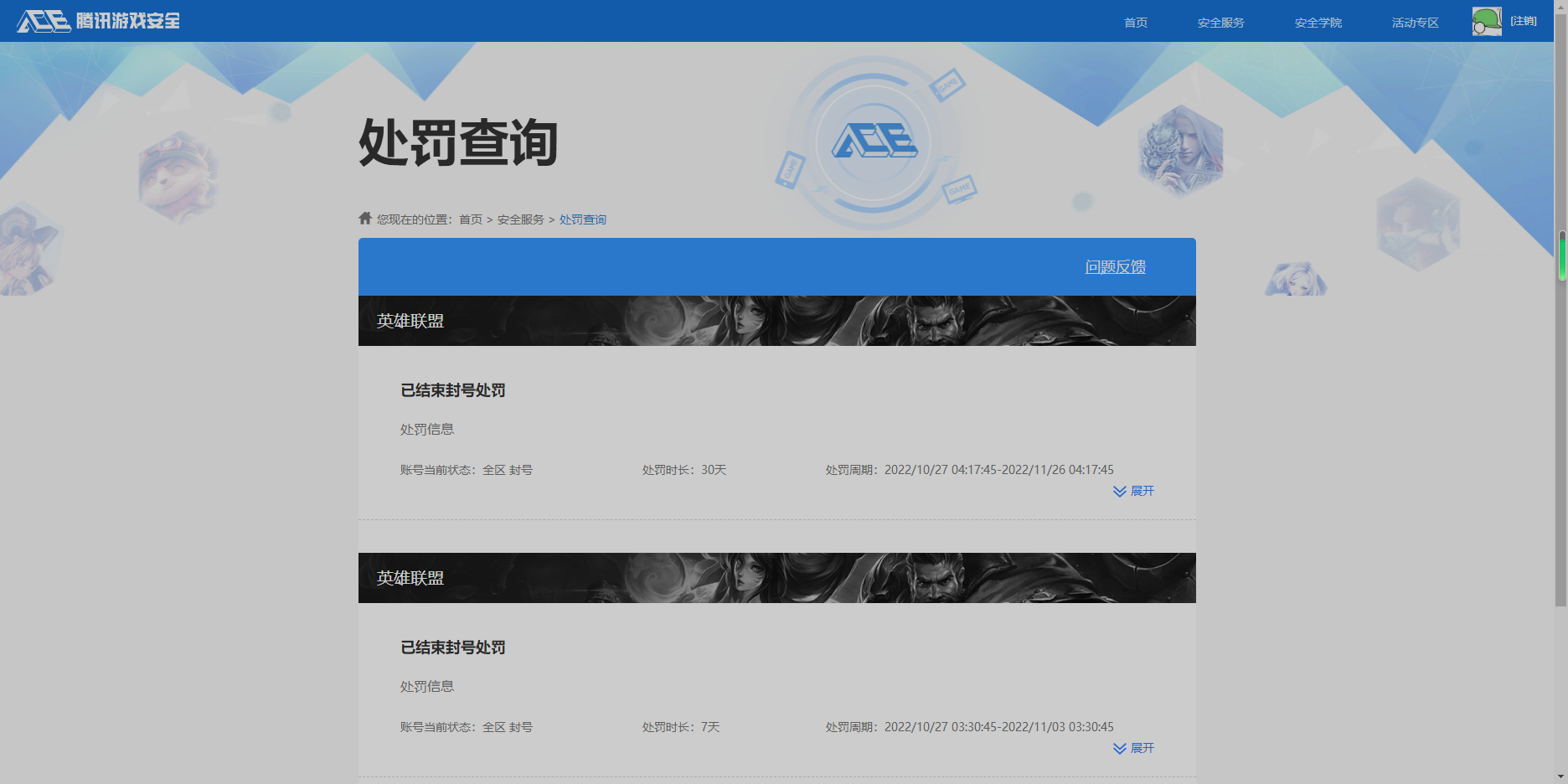The width and height of the screenshot is (1568, 784).
Task: Click the ACE Tencent Game Security logo
Action: 99,21
